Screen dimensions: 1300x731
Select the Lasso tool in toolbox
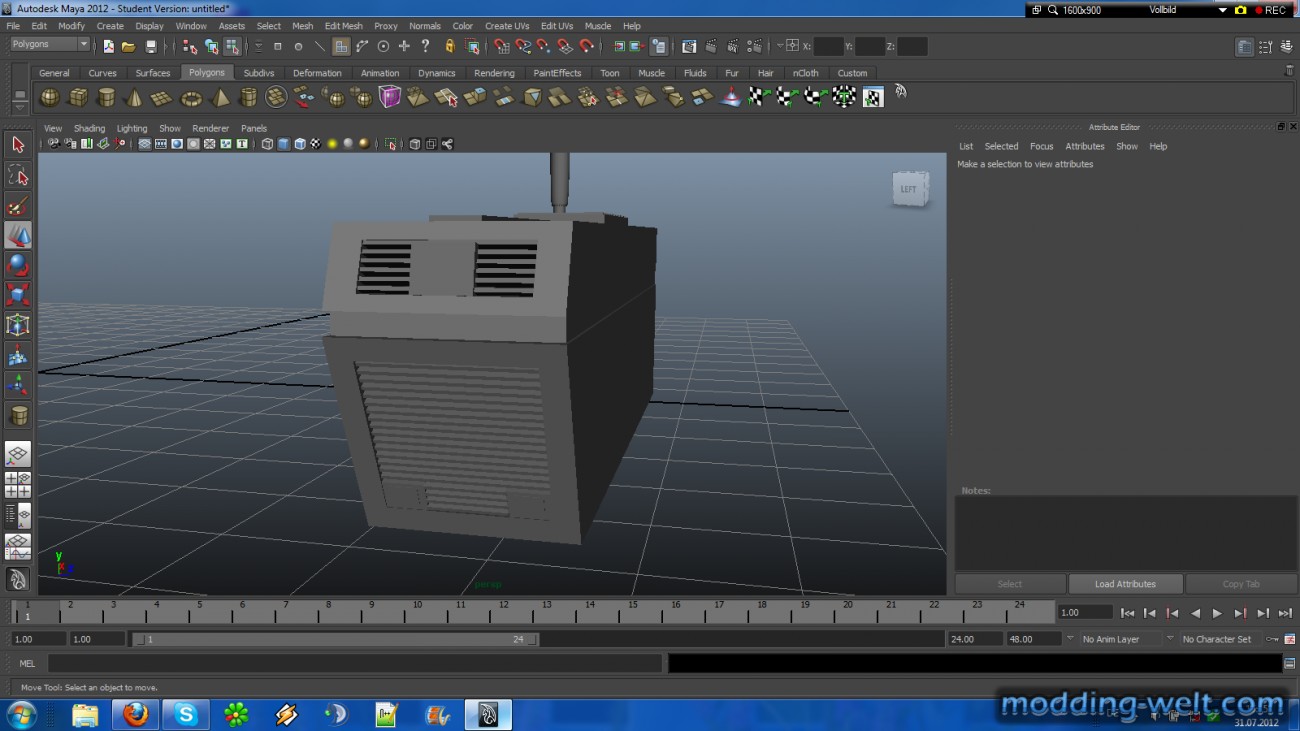(18, 175)
